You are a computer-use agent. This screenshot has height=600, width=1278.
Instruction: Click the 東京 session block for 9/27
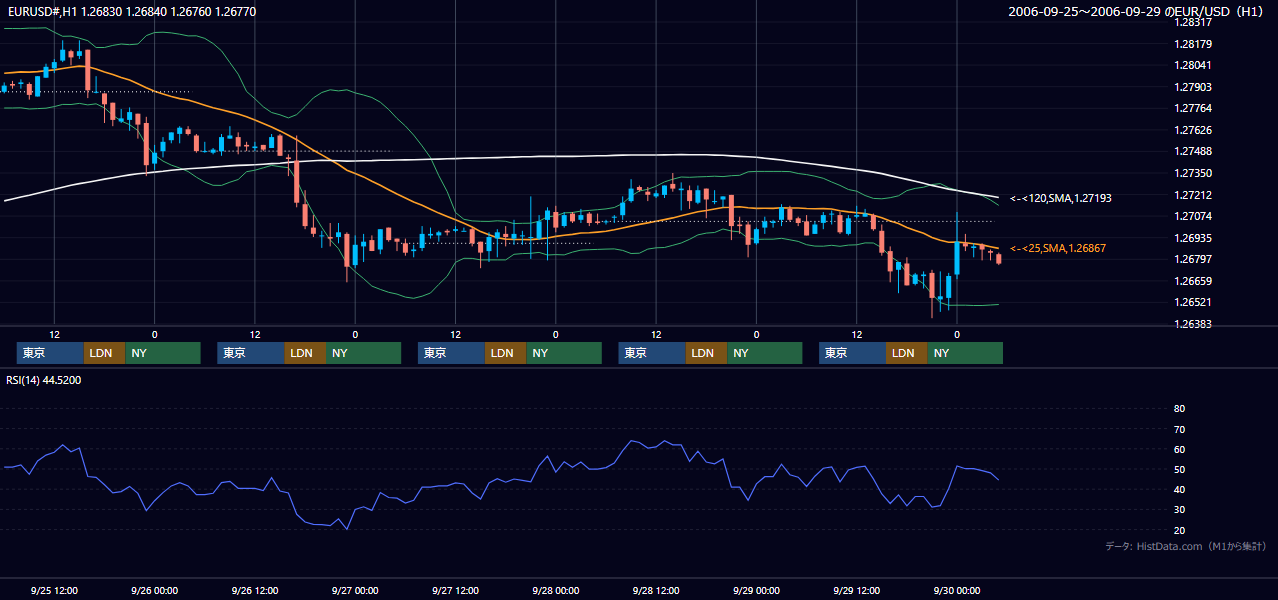[451, 353]
